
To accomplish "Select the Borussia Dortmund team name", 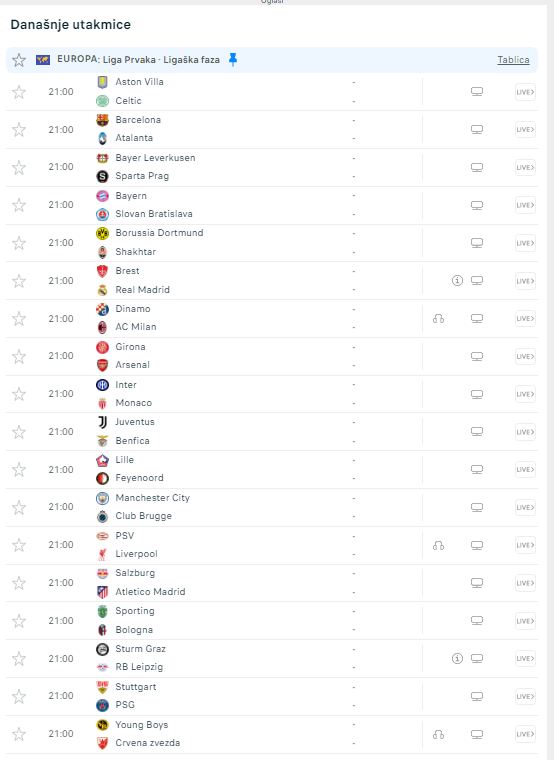I will [x=159, y=233].
